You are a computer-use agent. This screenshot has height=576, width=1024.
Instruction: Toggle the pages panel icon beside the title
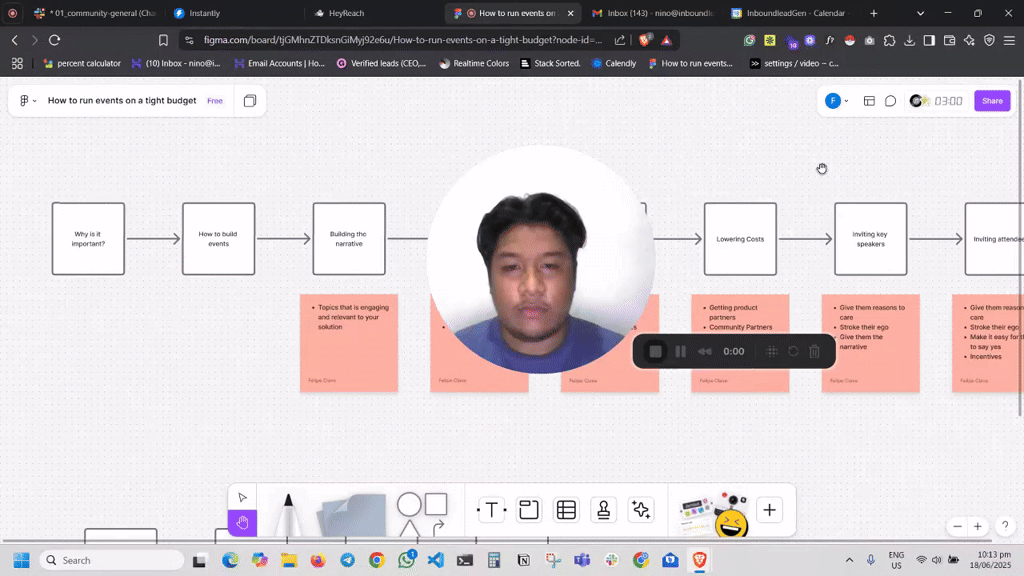(250, 101)
